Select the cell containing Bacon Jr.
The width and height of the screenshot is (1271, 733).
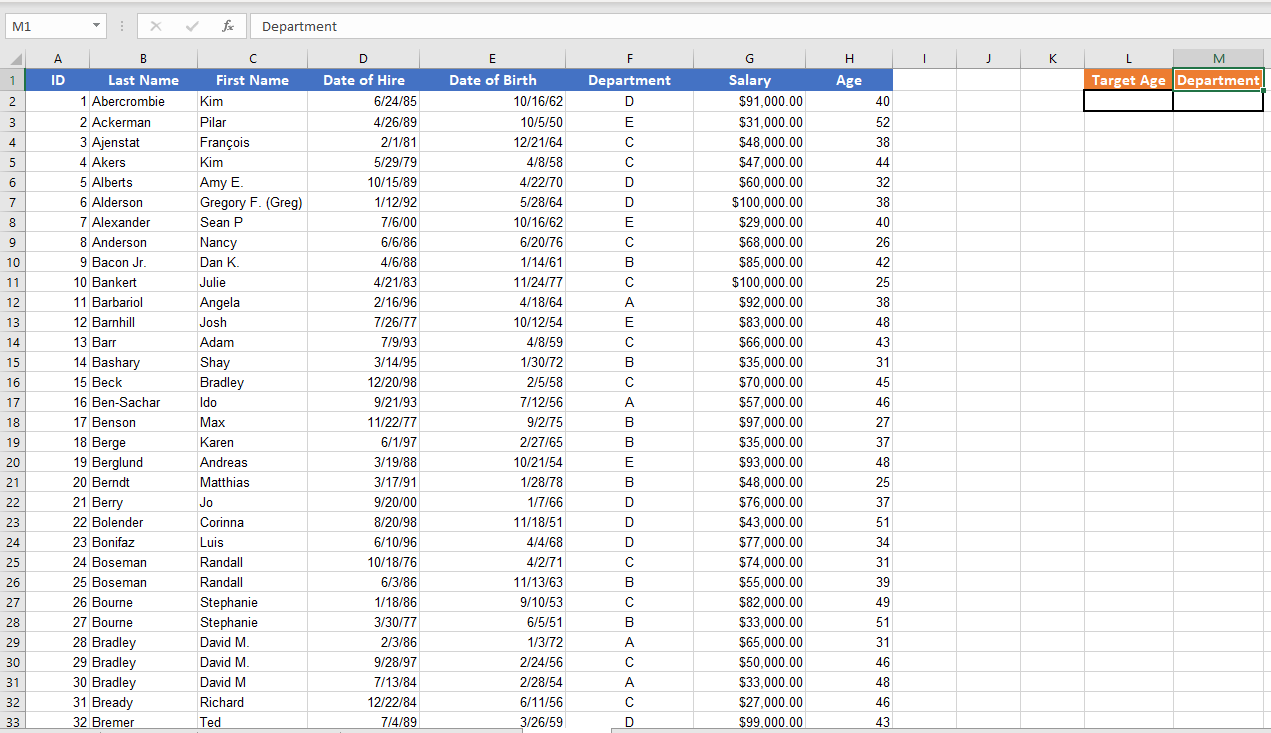pos(143,262)
